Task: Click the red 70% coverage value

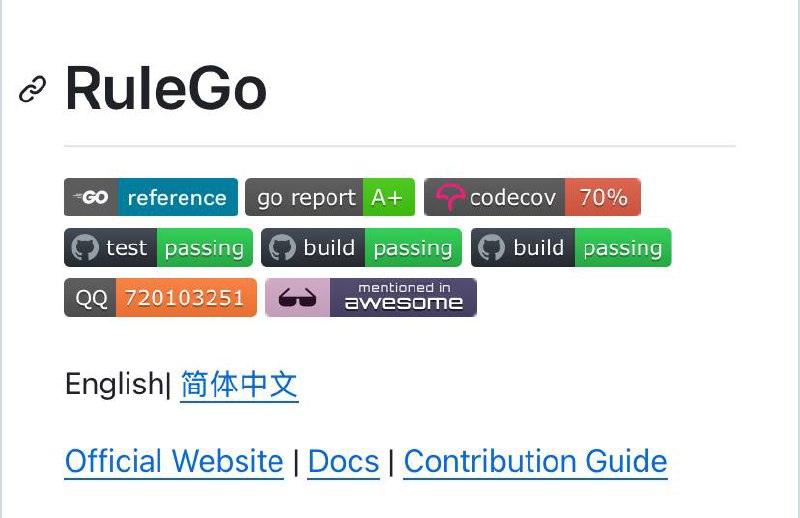Action: click(x=603, y=197)
